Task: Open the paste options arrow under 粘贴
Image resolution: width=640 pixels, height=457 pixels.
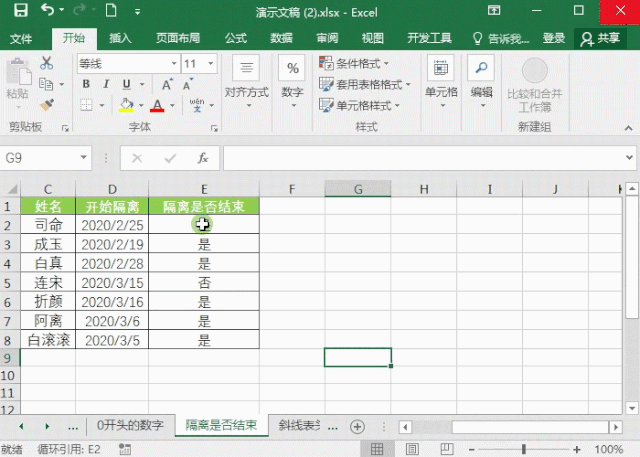Action: pos(18,107)
